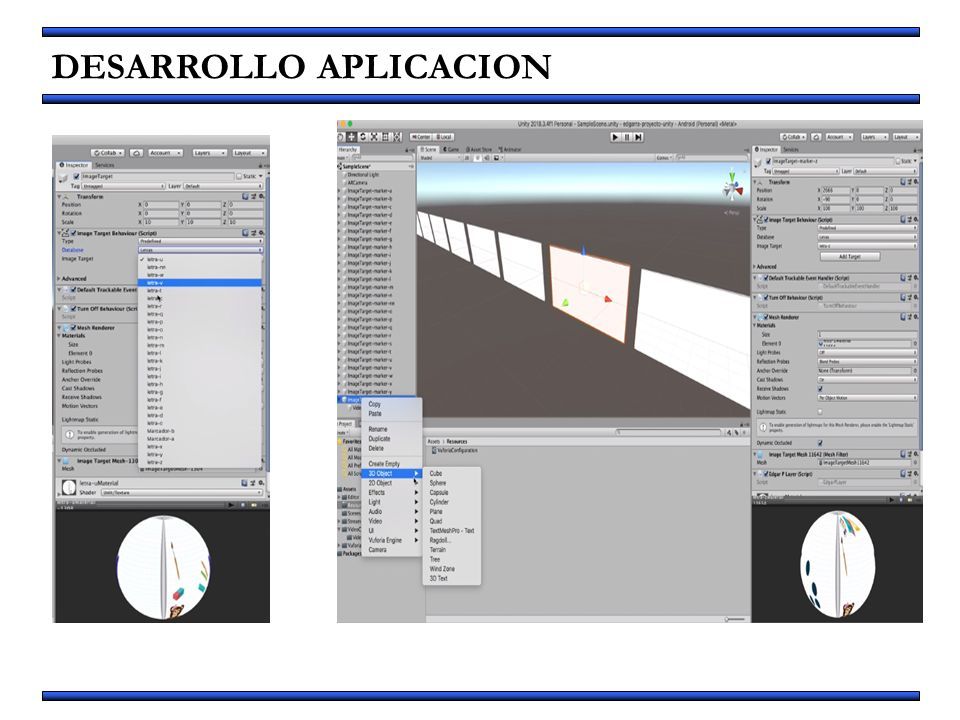The image size is (960, 720).
Task: Expand ImageTarget-marker-a in the Hierarchy
Action: tap(340, 191)
